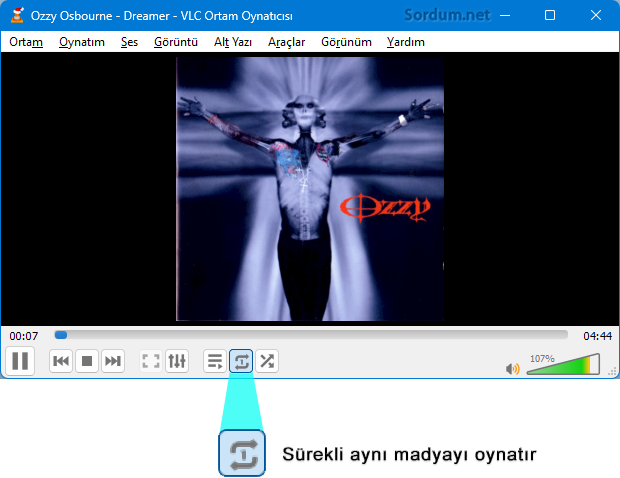Open the Oynatım menu
The width and height of the screenshot is (620, 478).
click(x=82, y=42)
